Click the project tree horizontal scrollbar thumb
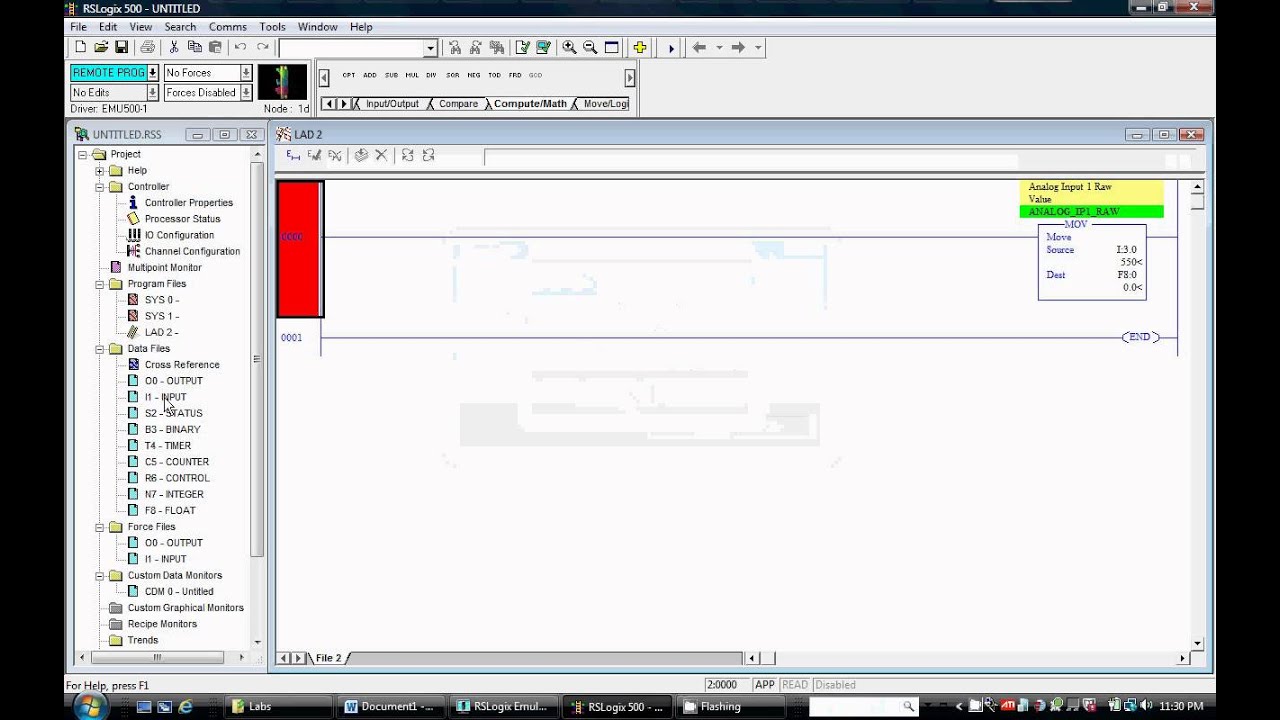The height and width of the screenshot is (720, 1280). (157, 658)
